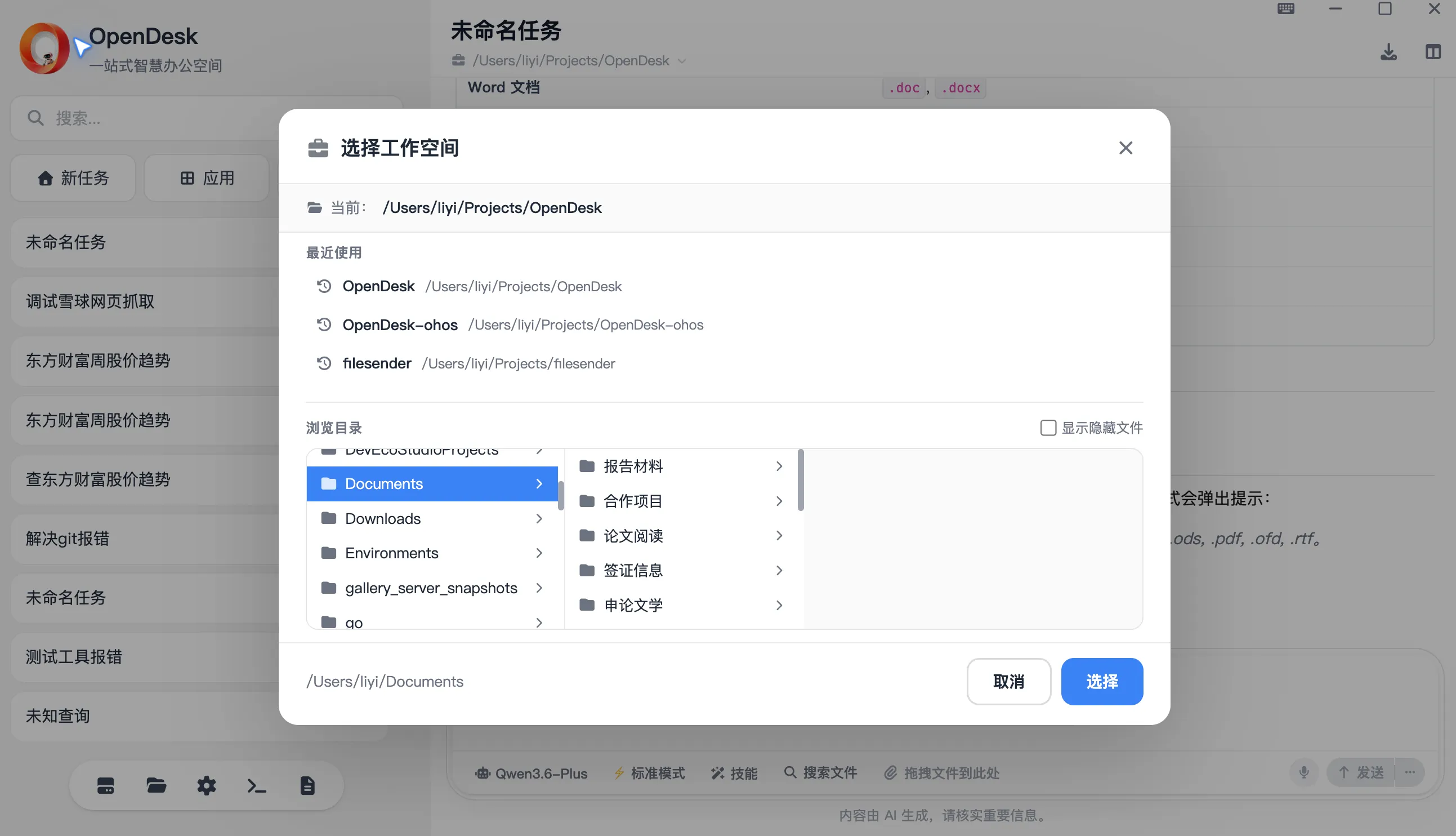
Task: Click folder icon of Environments row
Action: point(329,553)
